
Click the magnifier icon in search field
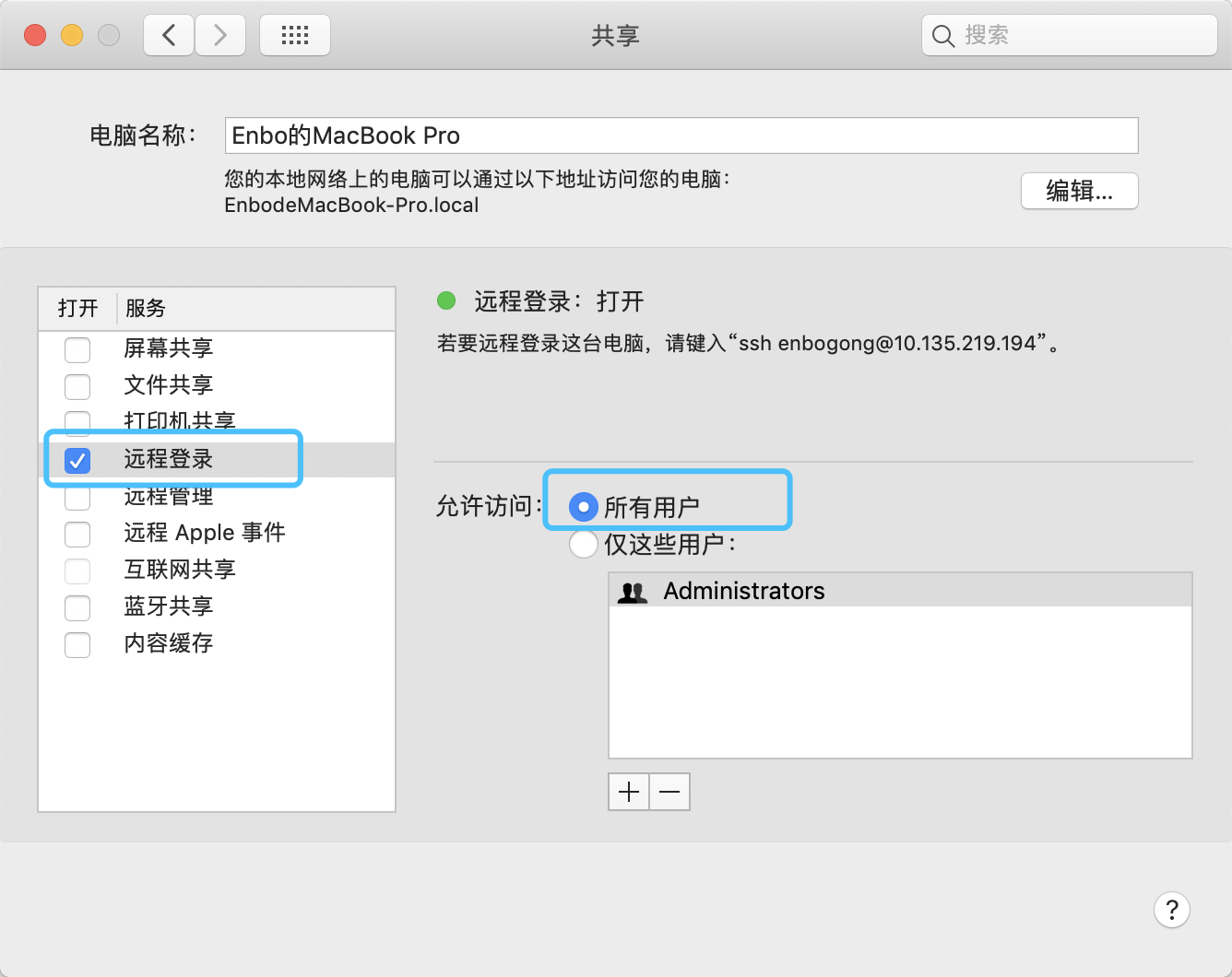pos(943,36)
